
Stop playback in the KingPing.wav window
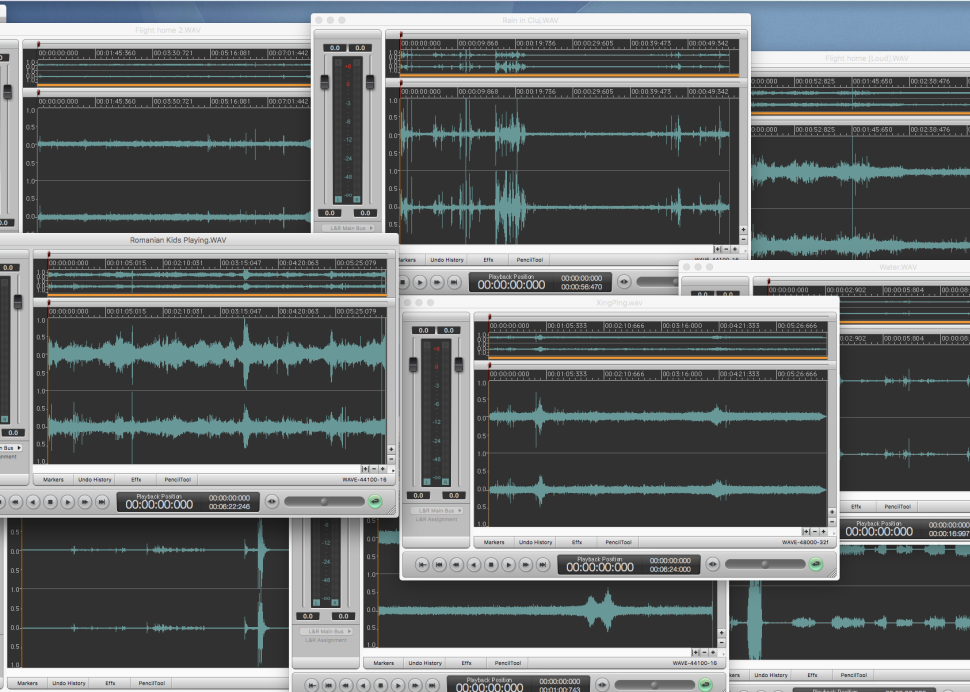(491, 565)
